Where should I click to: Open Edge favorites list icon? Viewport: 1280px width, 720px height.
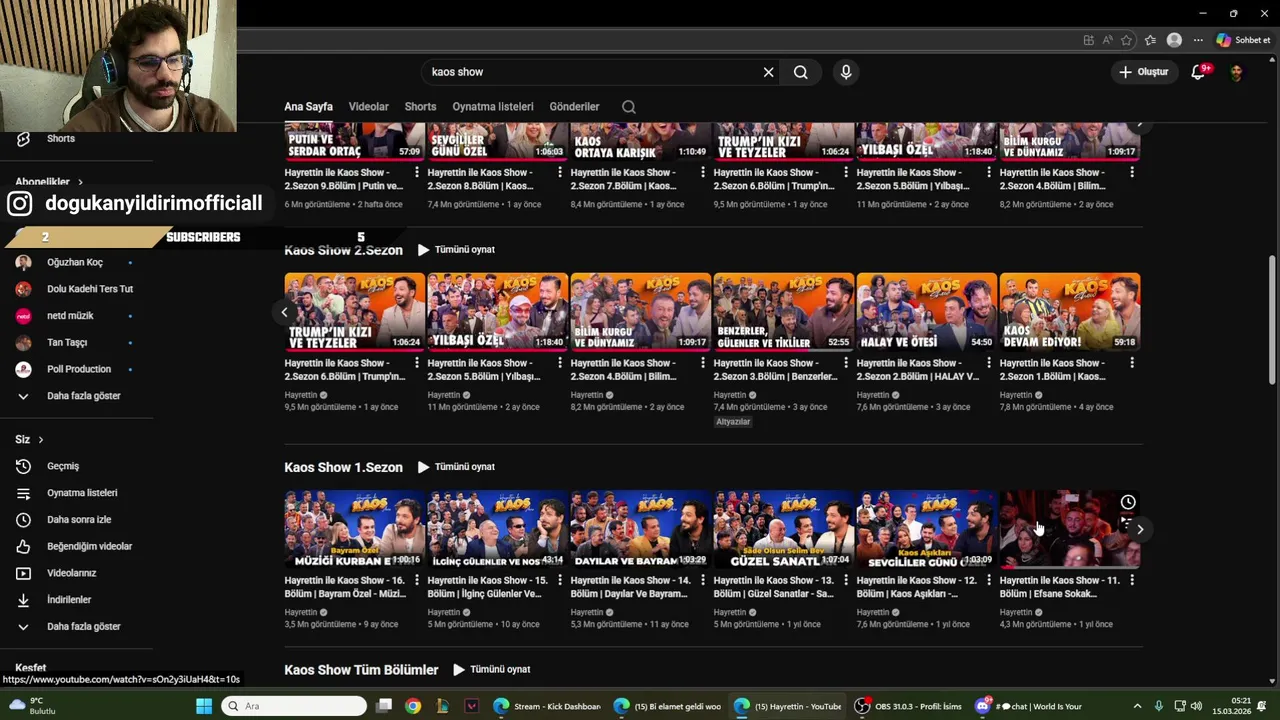point(1150,40)
